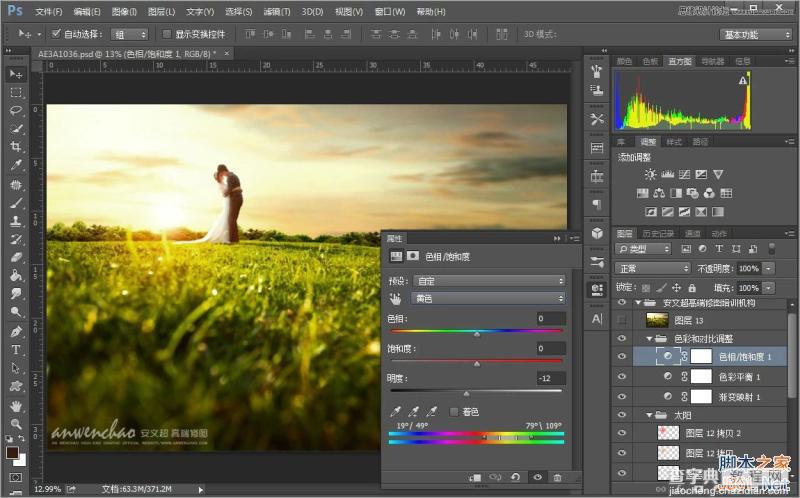Click the subtract-from-sample eyedropper
The height and width of the screenshot is (498, 800).
tap(432, 411)
